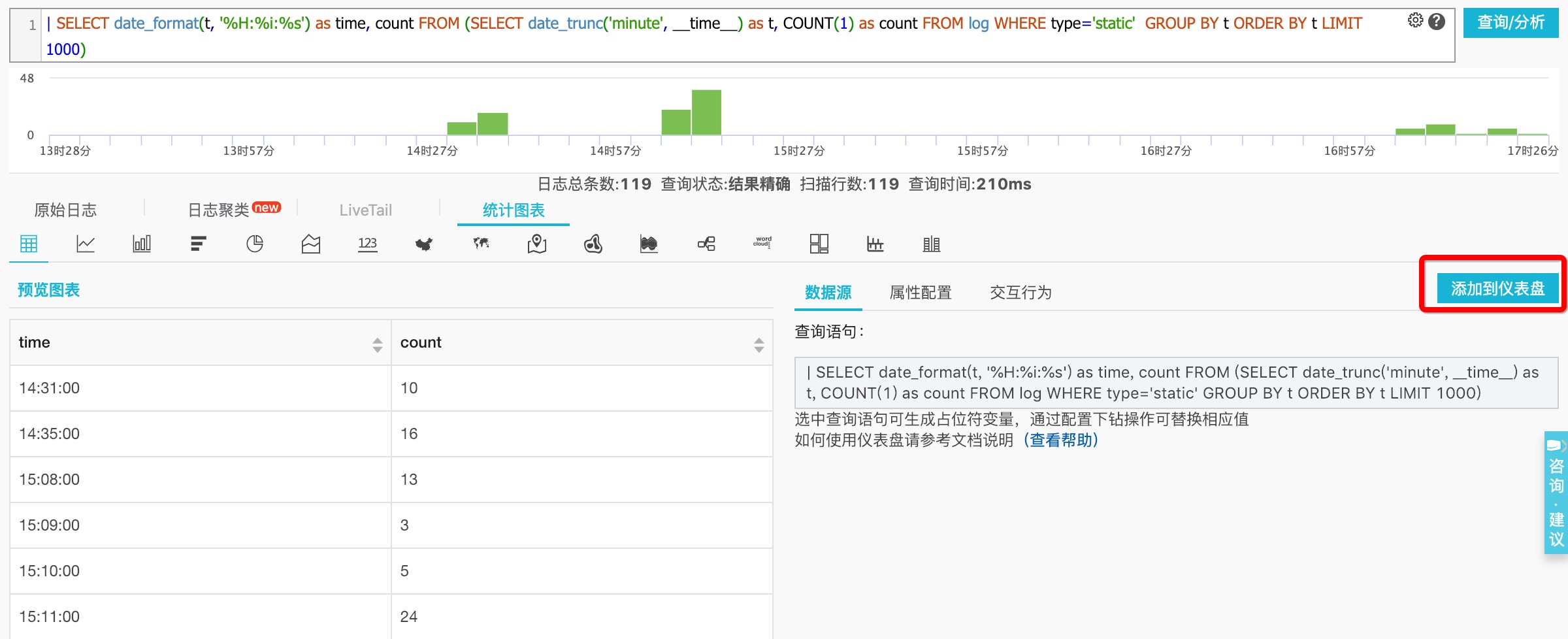Open the 交互行为 tab
This screenshot has width=1568, height=639.
(1021, 292)
